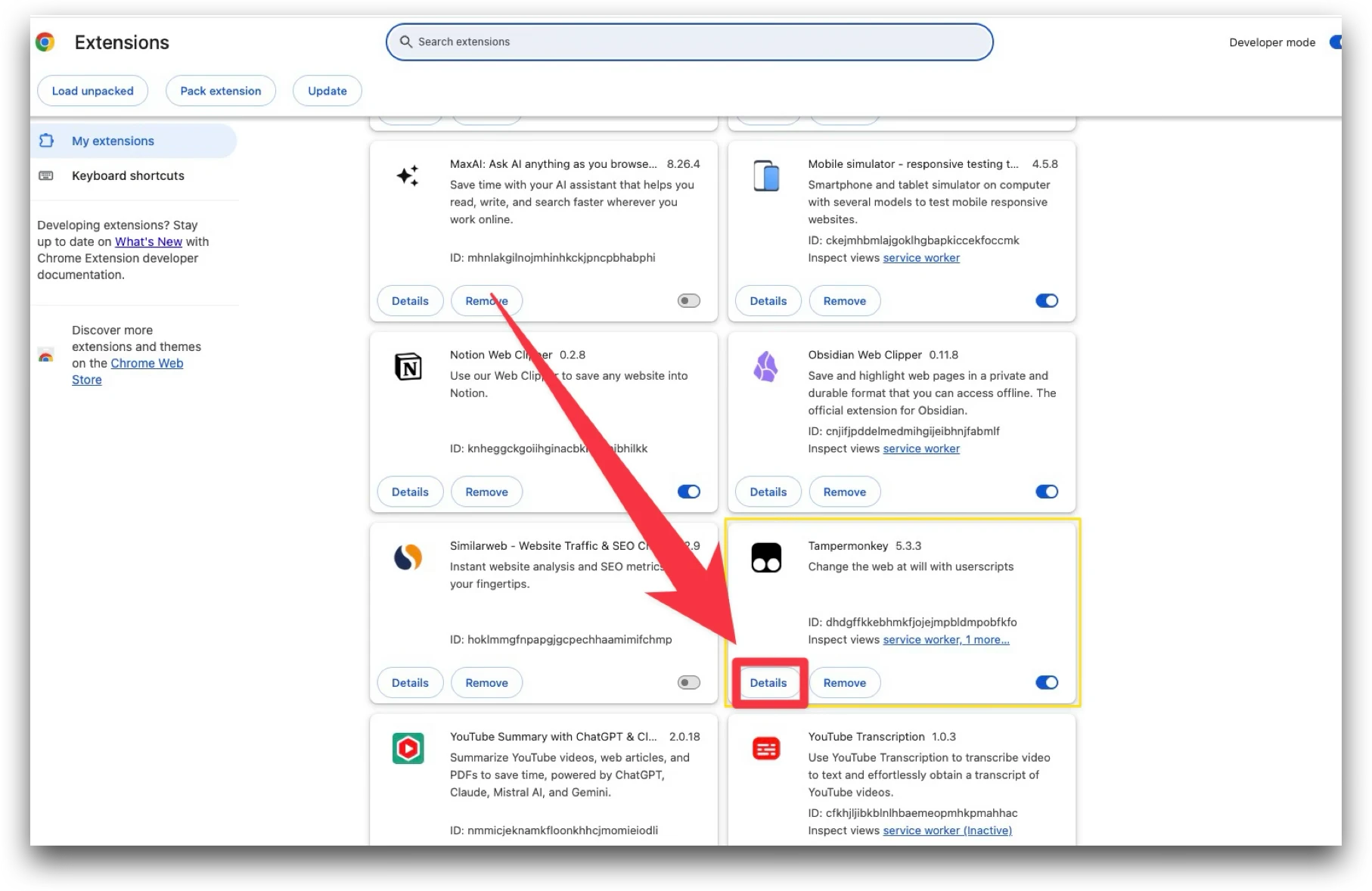
Task: Click the Chrome Web Store rainbow icon
Action: tap(46, 355)
